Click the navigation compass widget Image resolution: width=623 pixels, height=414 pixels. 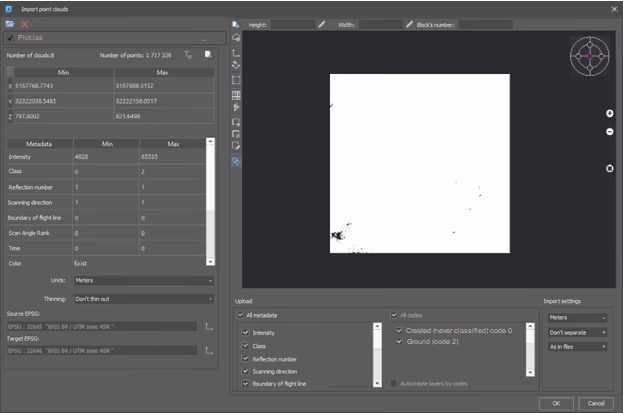[590, 56]
